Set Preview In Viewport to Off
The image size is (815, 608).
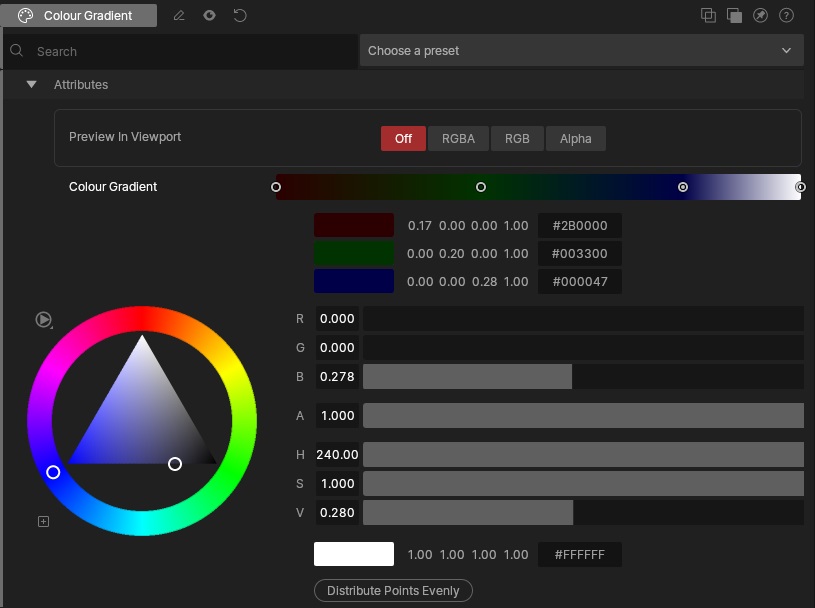403,139
